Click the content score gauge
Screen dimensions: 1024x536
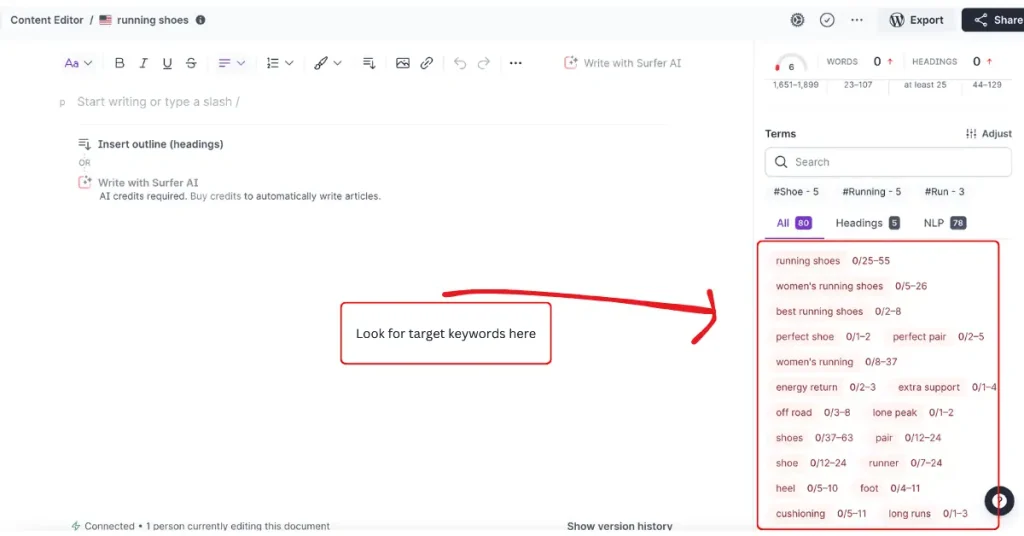point(790,64)
